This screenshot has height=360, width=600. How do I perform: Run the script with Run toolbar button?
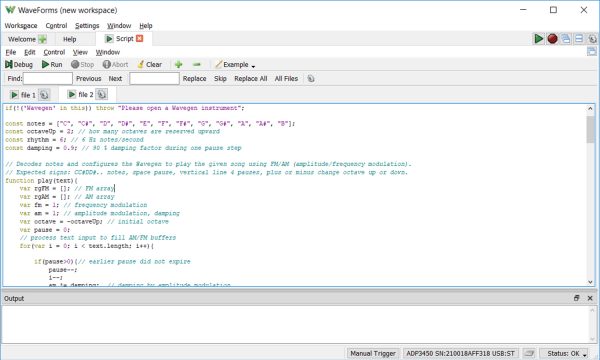[52, 65]
